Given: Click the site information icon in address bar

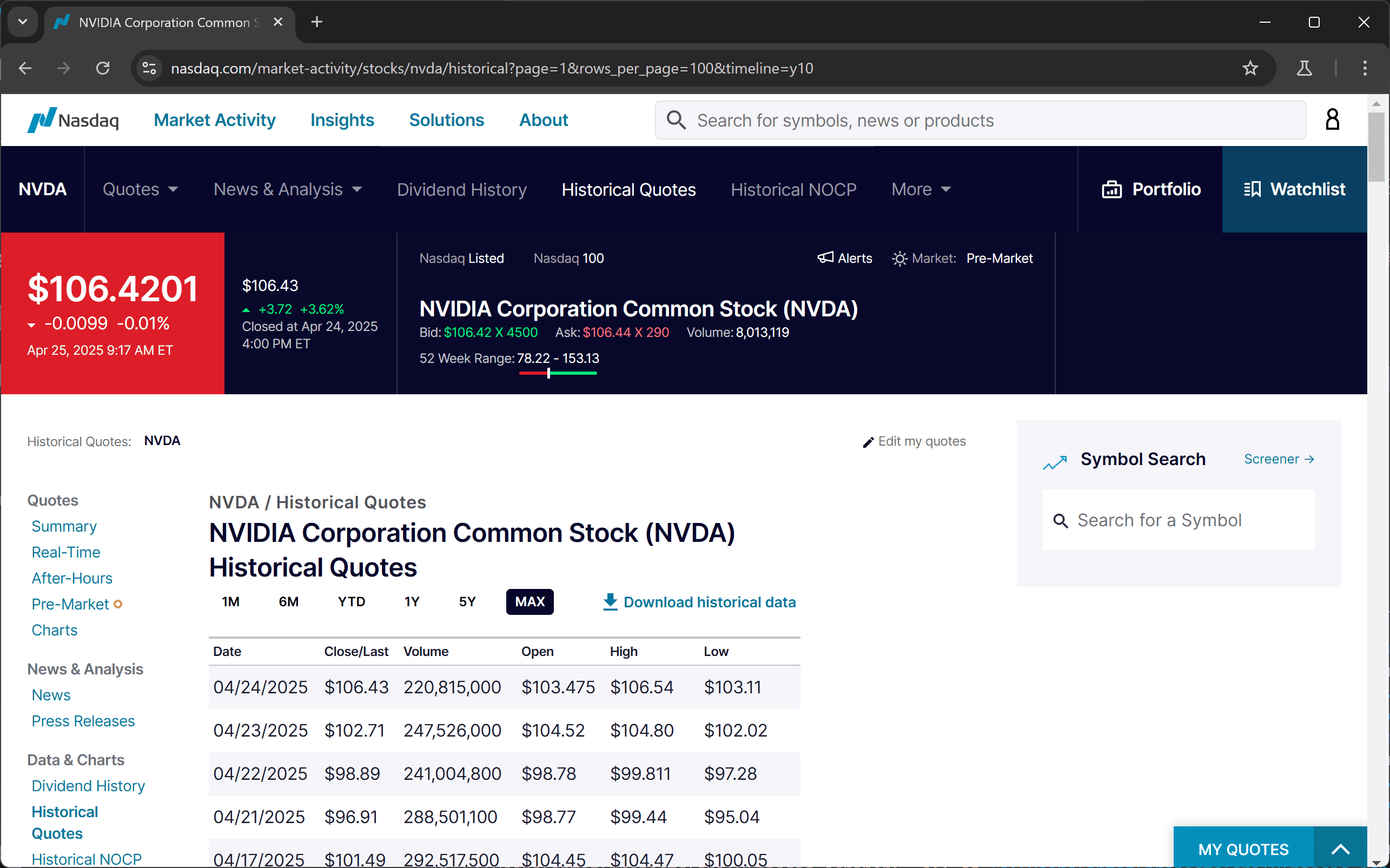Looking at the screenshot, I should pos(149,68).
